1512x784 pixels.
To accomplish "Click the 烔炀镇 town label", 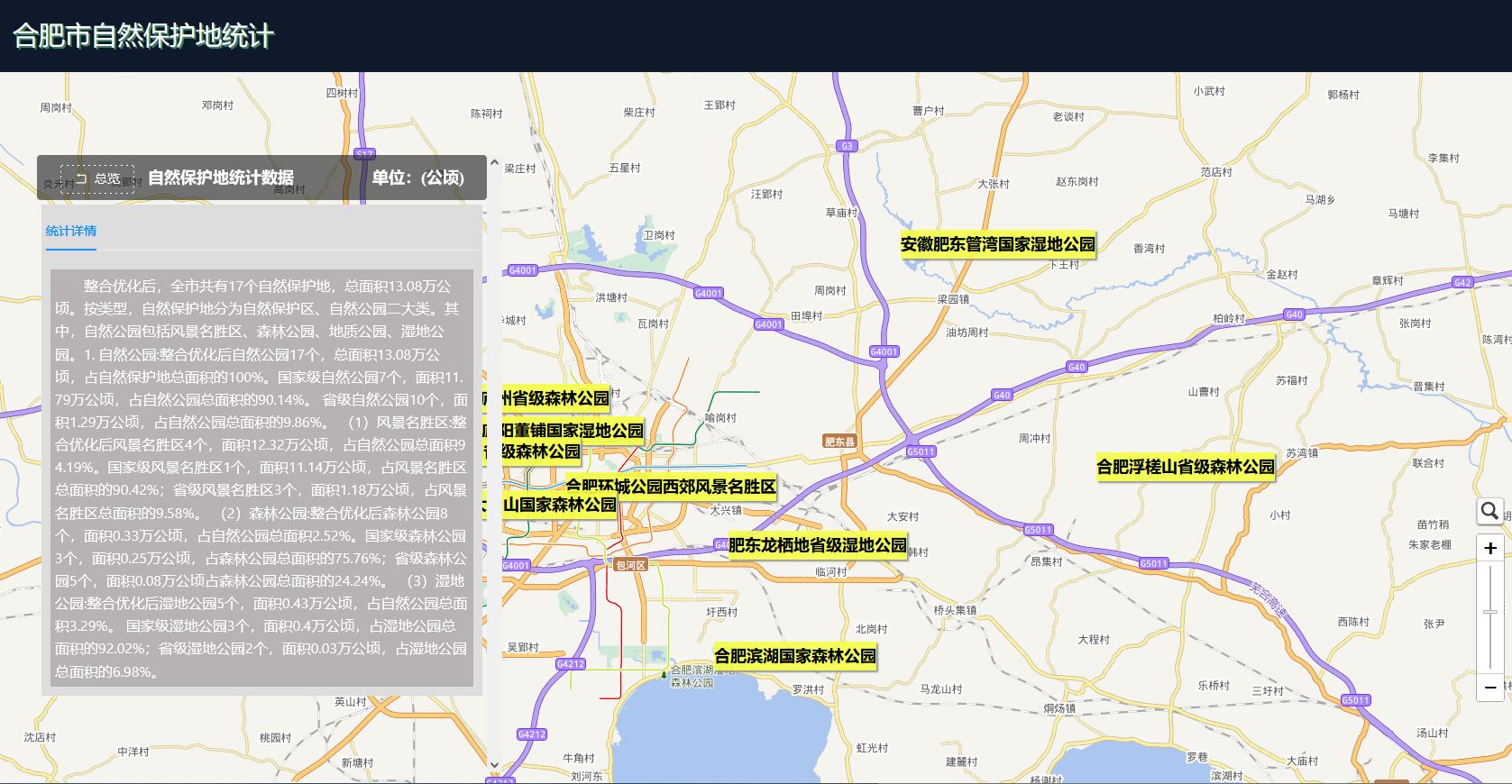I will tap(1059, 708).
